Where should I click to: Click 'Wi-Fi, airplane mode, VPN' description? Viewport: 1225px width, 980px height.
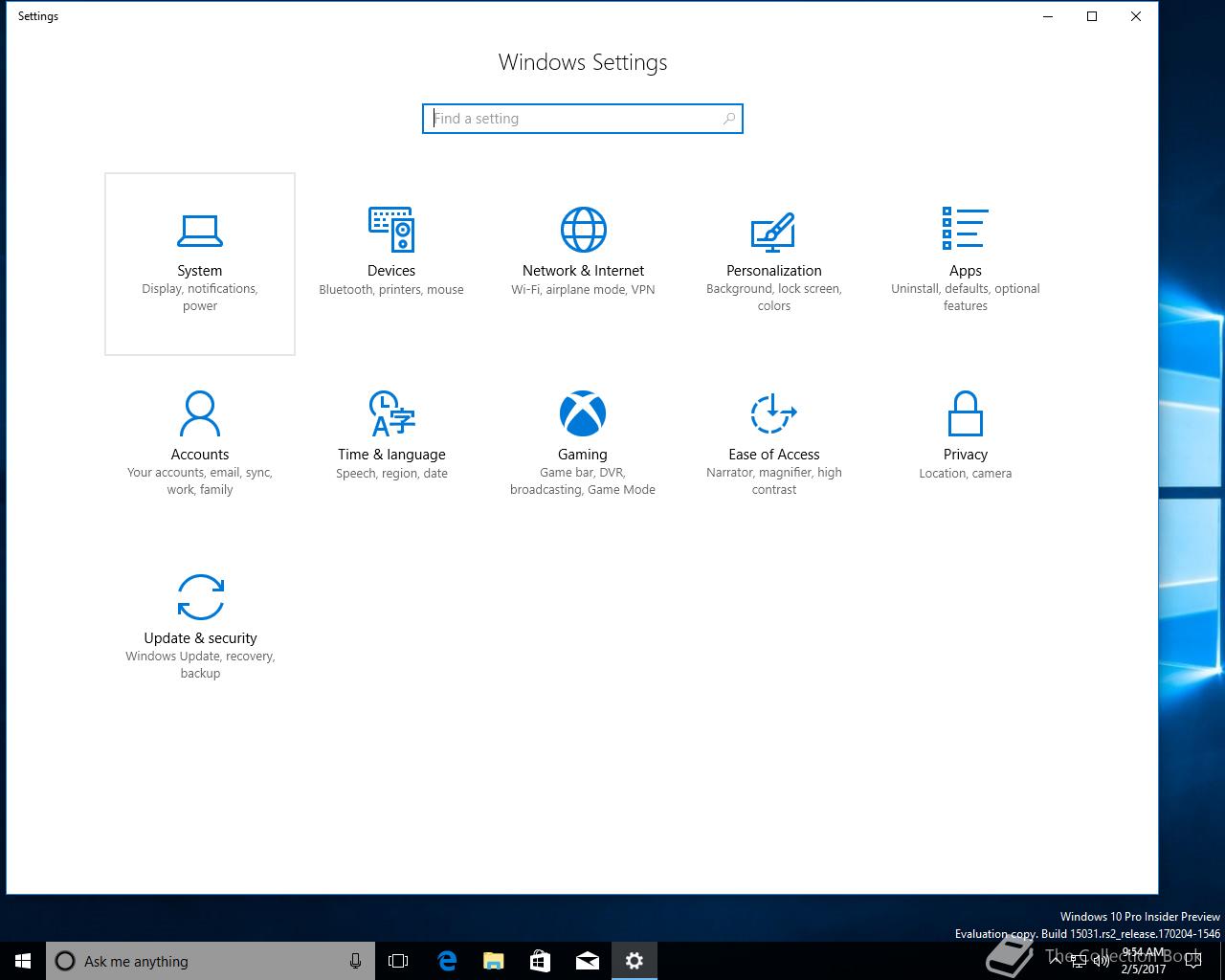[x=583, y=290]
